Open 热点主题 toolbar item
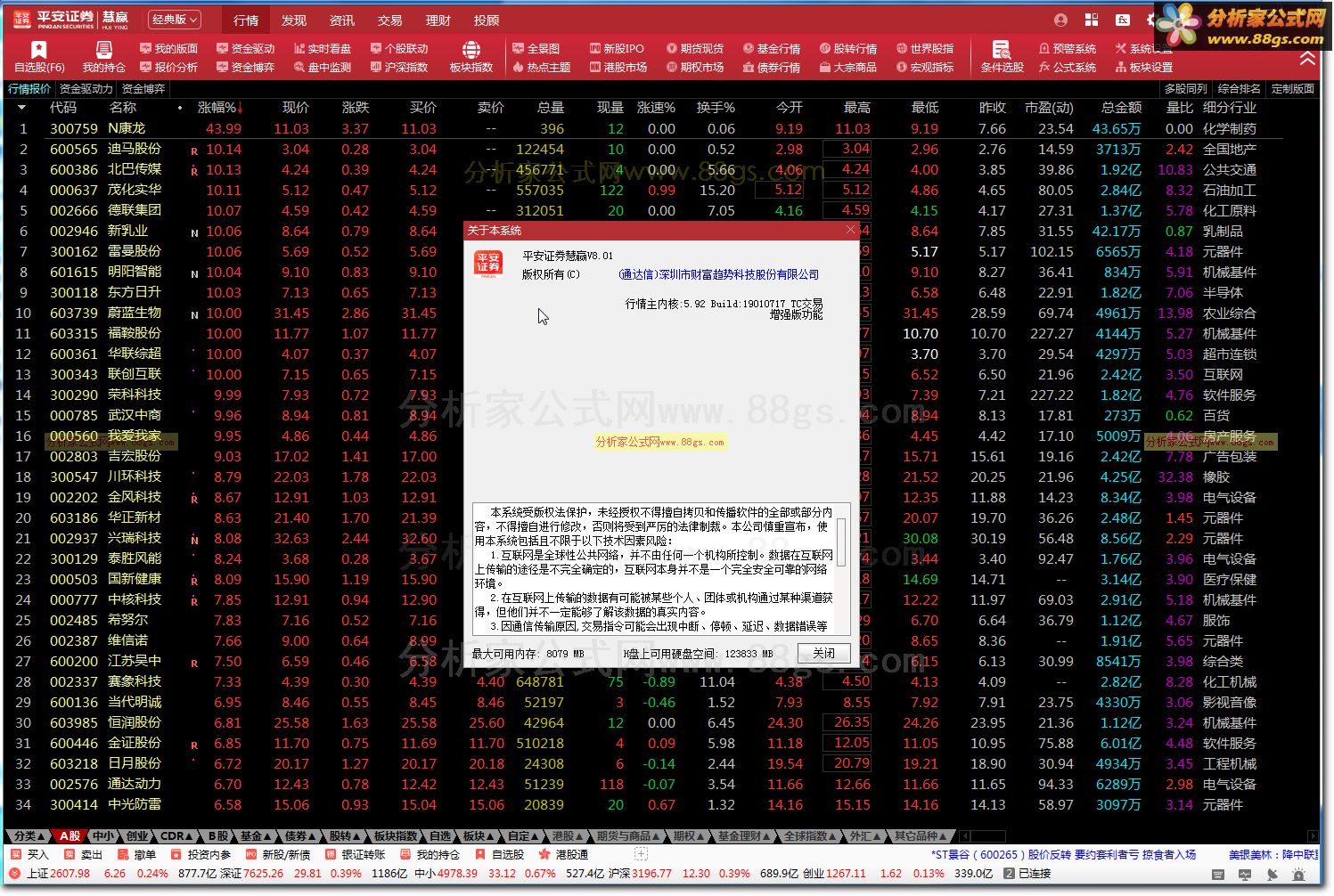 (x=541, y=67)
